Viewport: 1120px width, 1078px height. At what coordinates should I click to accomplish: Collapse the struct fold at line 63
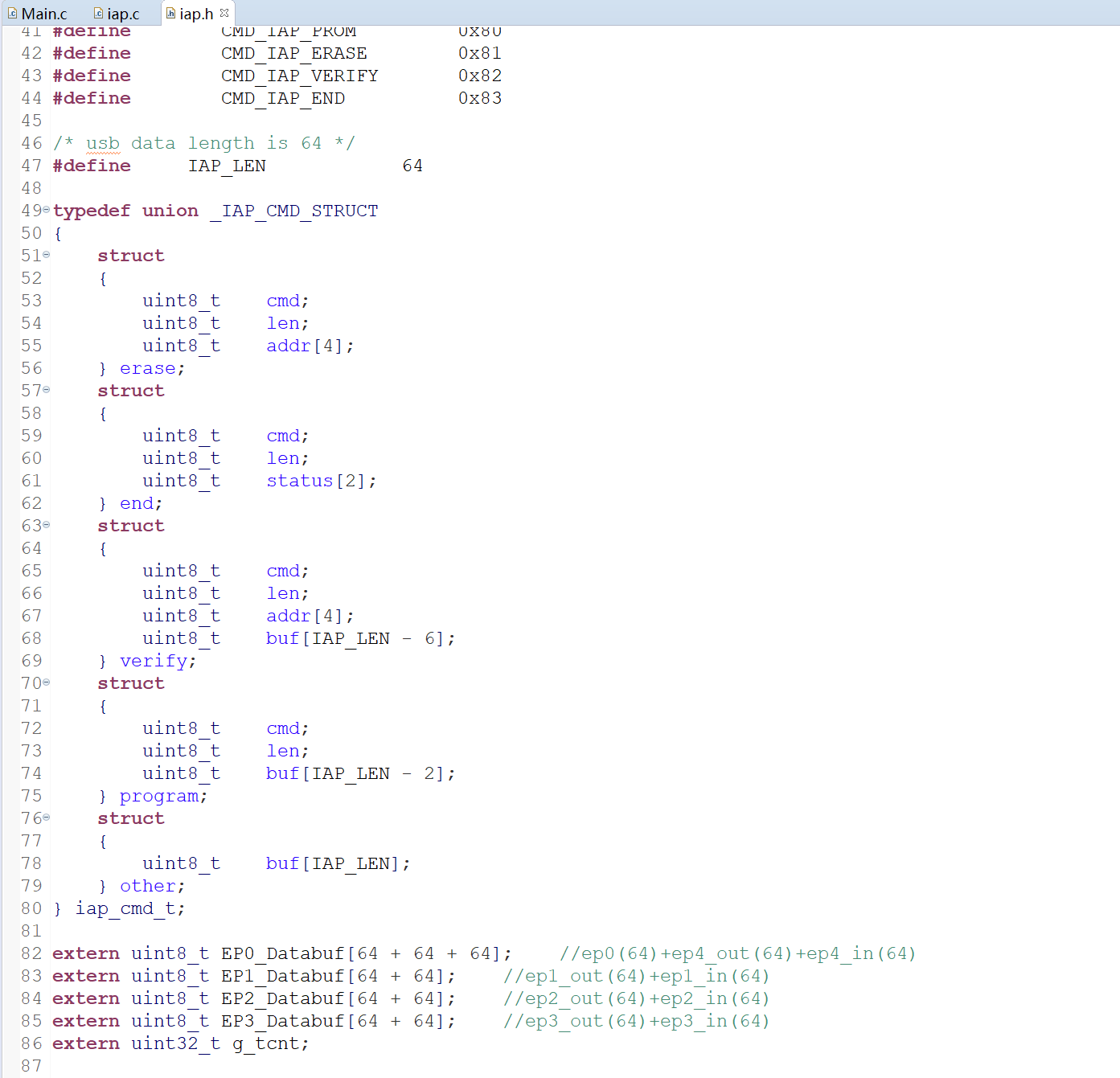coord(46,525)
